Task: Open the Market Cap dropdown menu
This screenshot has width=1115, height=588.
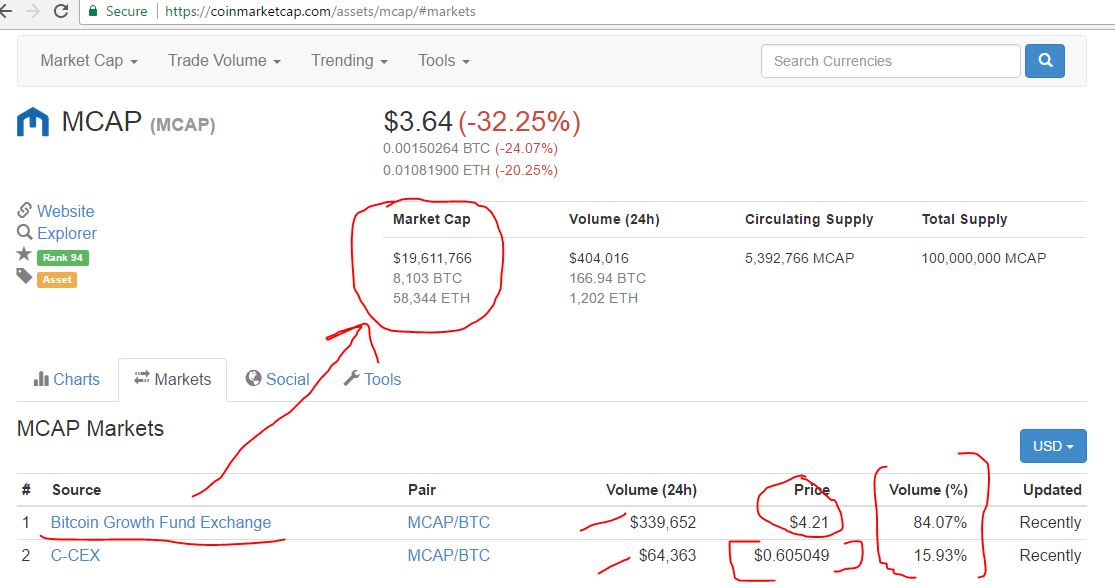Action: pyautogui.click(x=89, y=60)
